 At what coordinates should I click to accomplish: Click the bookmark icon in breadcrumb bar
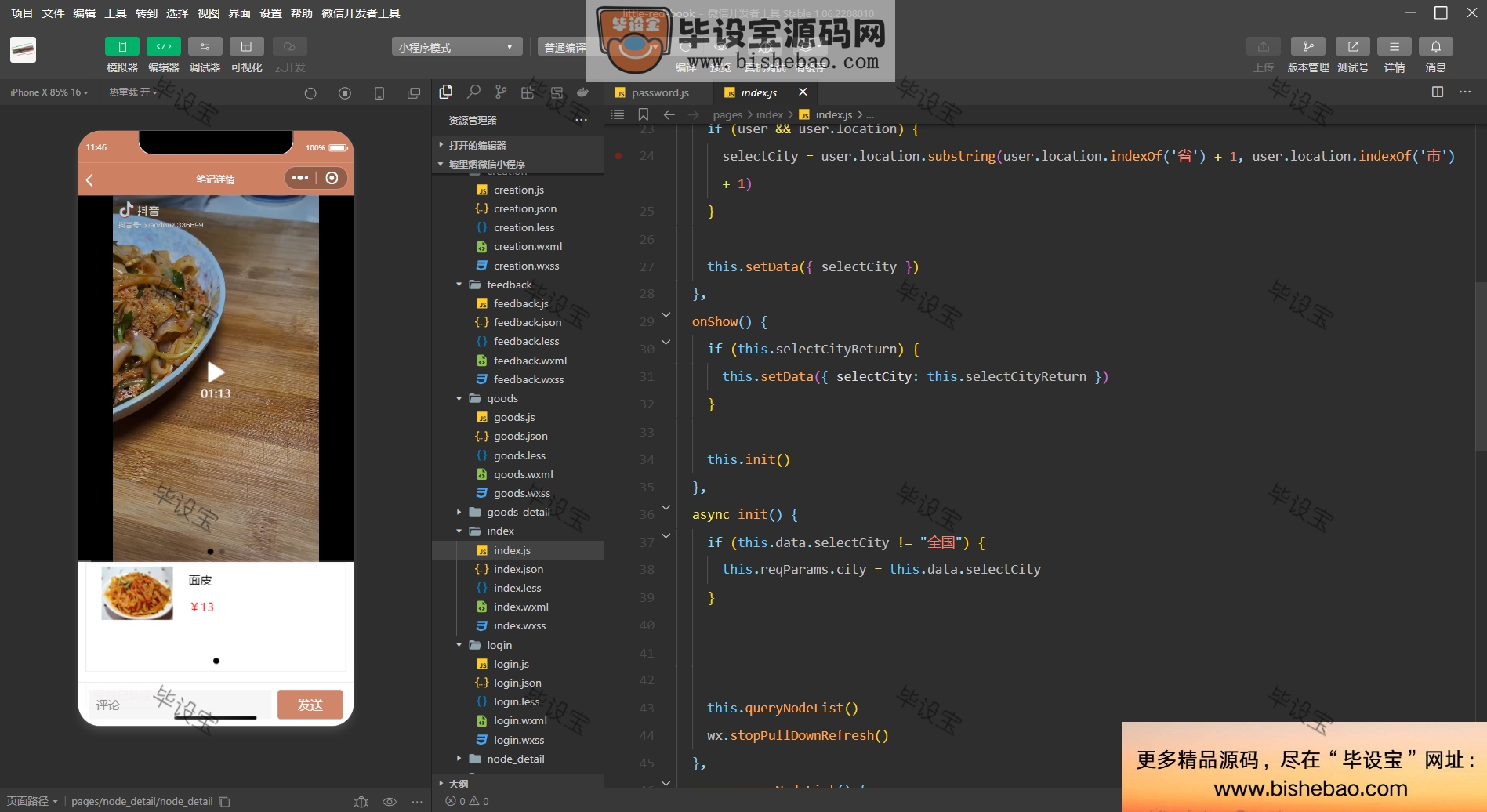pos(644,114)
